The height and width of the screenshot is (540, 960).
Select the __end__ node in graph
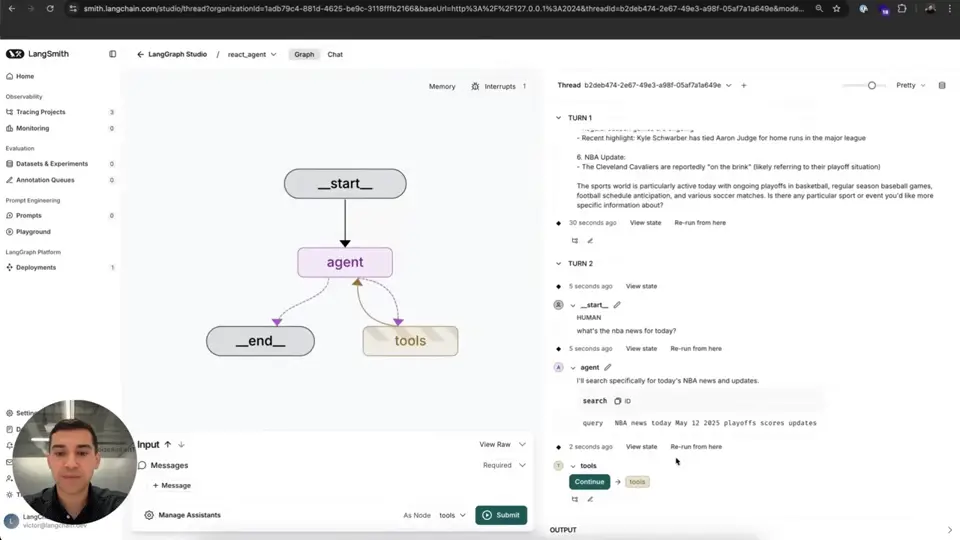(x=260, y=341)
